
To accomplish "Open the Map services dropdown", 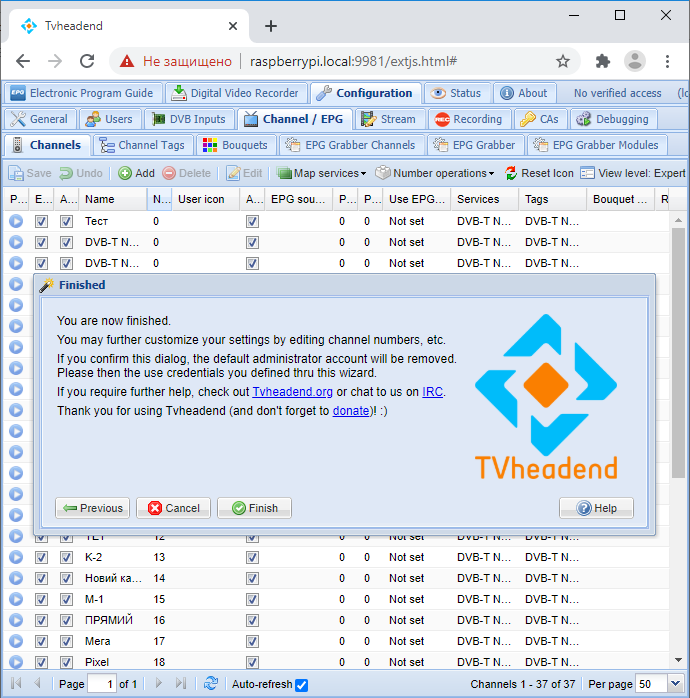I will (x=321, y=173).
